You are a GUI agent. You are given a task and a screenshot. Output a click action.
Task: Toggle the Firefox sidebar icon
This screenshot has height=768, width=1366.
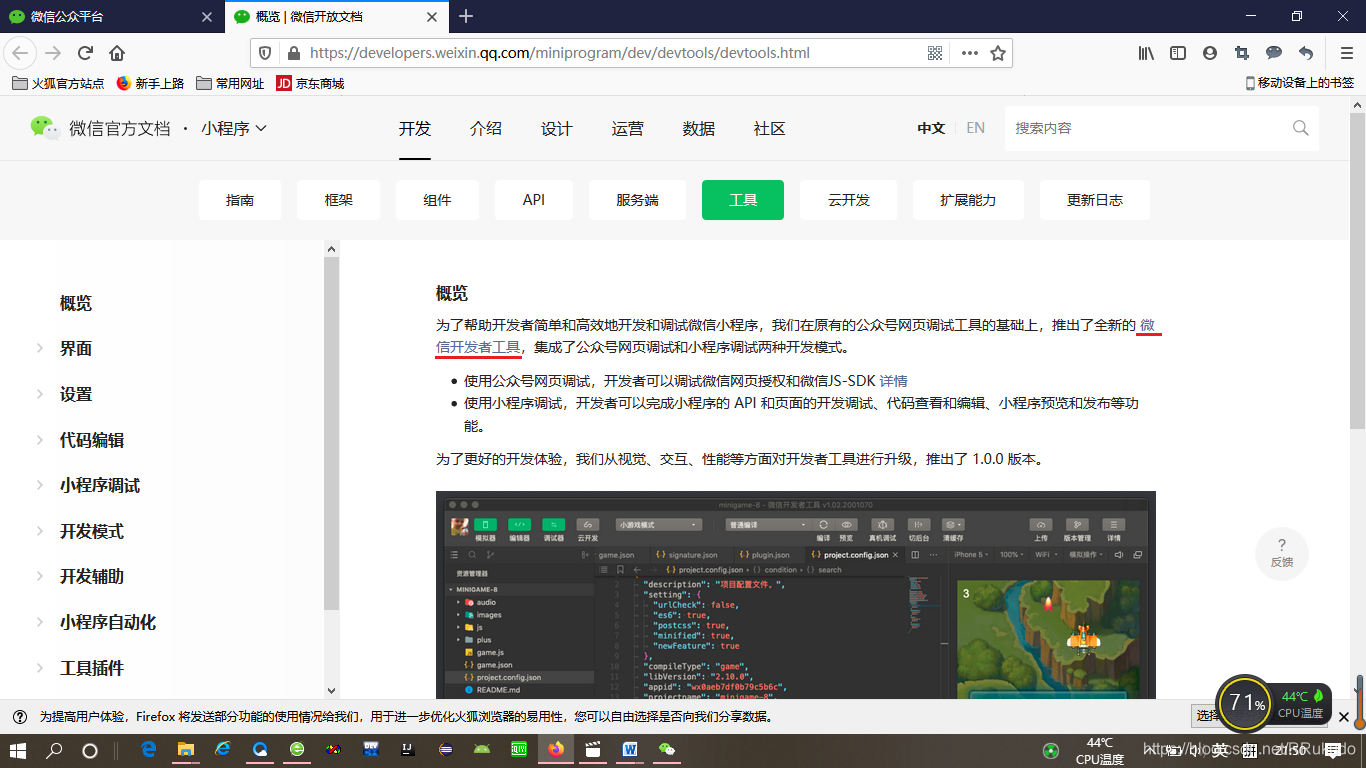pyautogui.click(x=1178, y=52)
